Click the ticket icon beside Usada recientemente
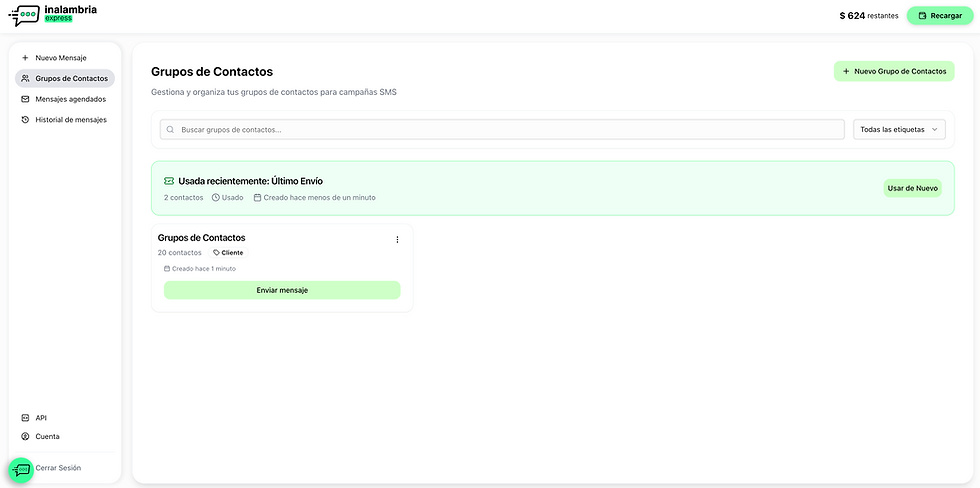Image resolution: width=980 pixels, height=488 pixels. click(x=169, y=181)
